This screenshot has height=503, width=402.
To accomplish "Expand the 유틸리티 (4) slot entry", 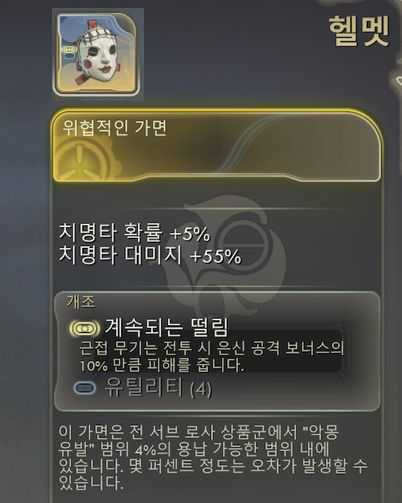I will 142,388.
